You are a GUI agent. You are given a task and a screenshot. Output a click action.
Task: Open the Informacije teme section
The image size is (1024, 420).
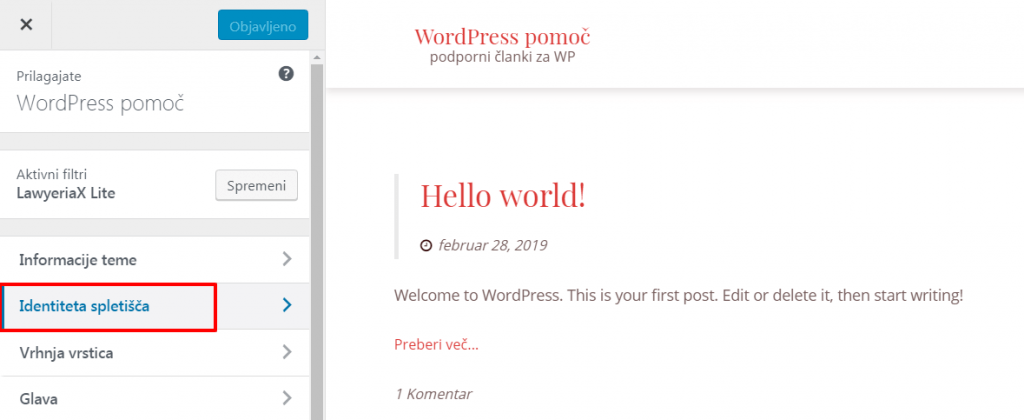(x=155, y=260)
